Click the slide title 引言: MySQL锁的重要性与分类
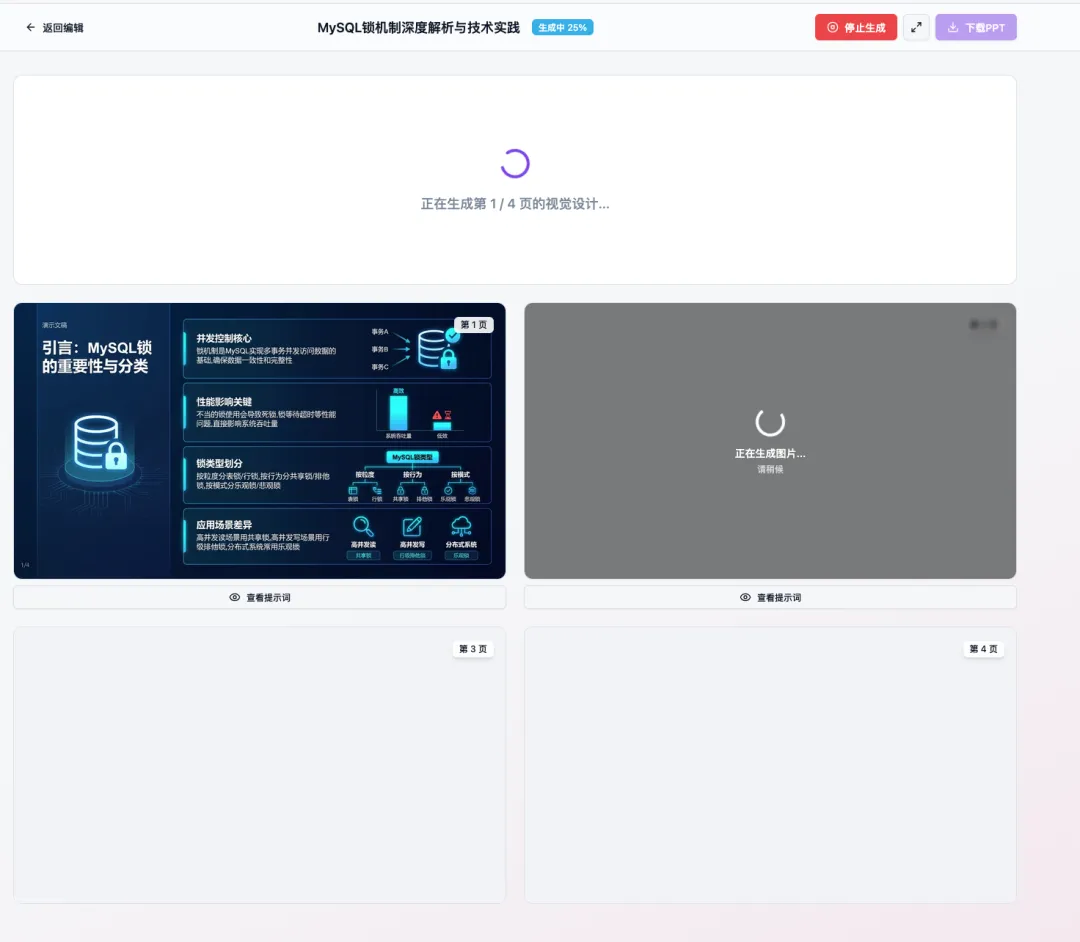The image size is (1080, 942). pos(96,357)
